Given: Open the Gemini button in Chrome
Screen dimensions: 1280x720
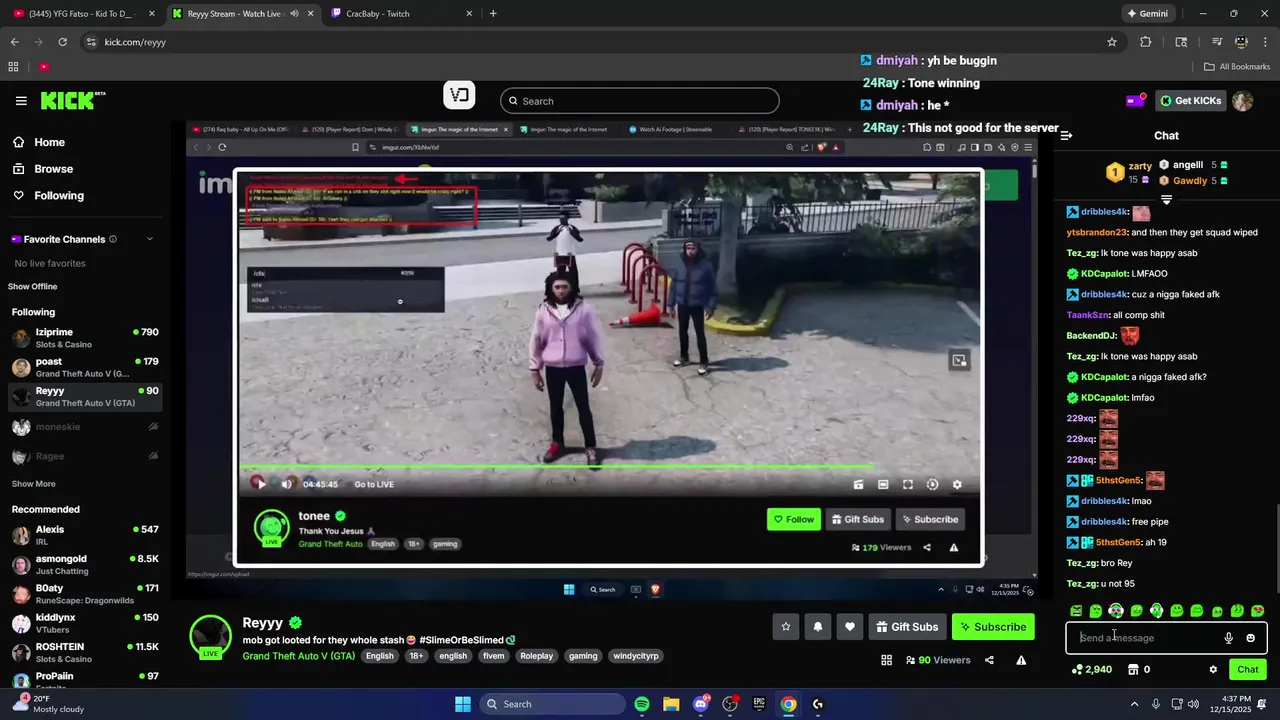Looking at the screenshot, I should (x=1147, y=14).
